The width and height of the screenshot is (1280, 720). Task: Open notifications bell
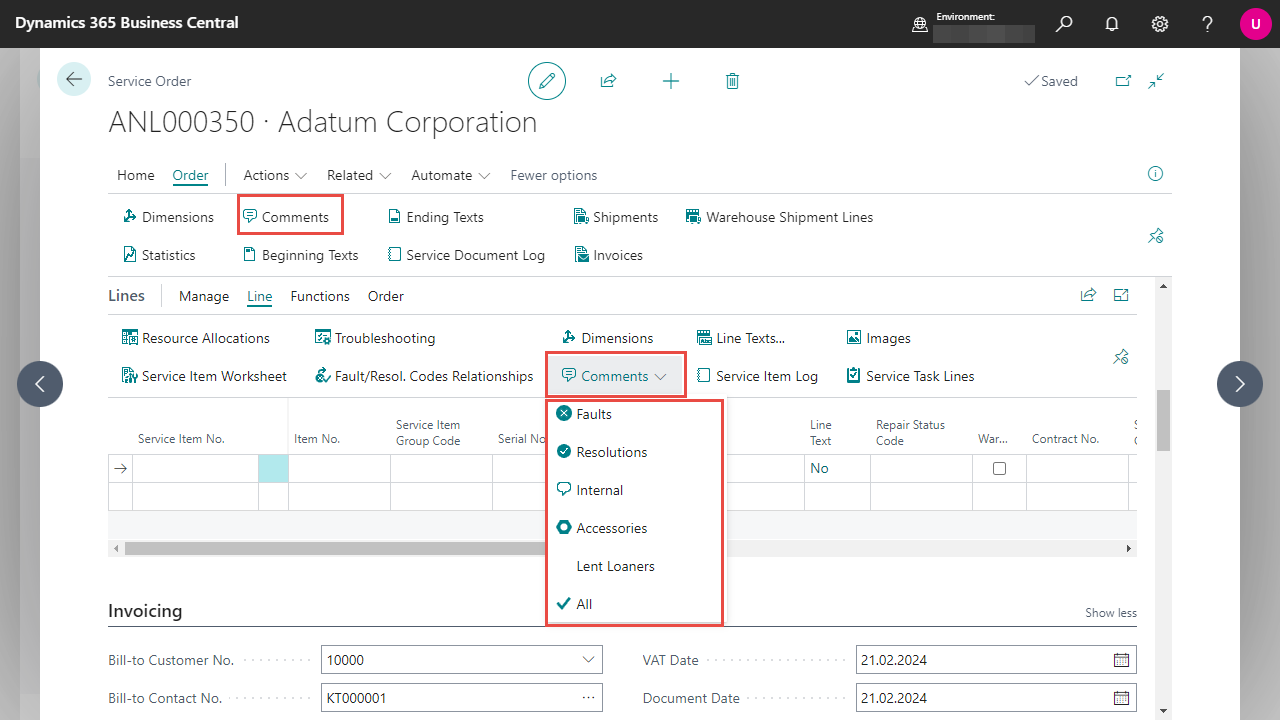coord(1112,24)
